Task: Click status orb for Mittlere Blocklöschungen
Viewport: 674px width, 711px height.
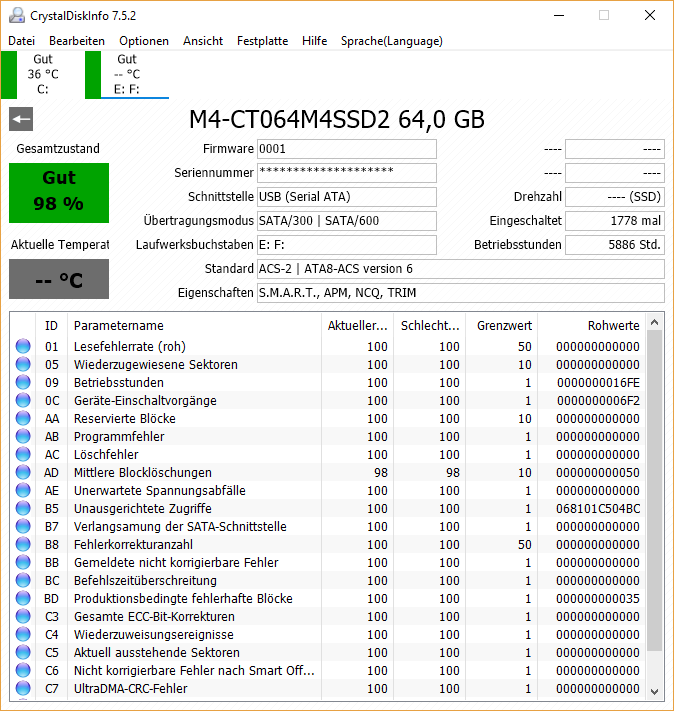Action: point(23,472)
